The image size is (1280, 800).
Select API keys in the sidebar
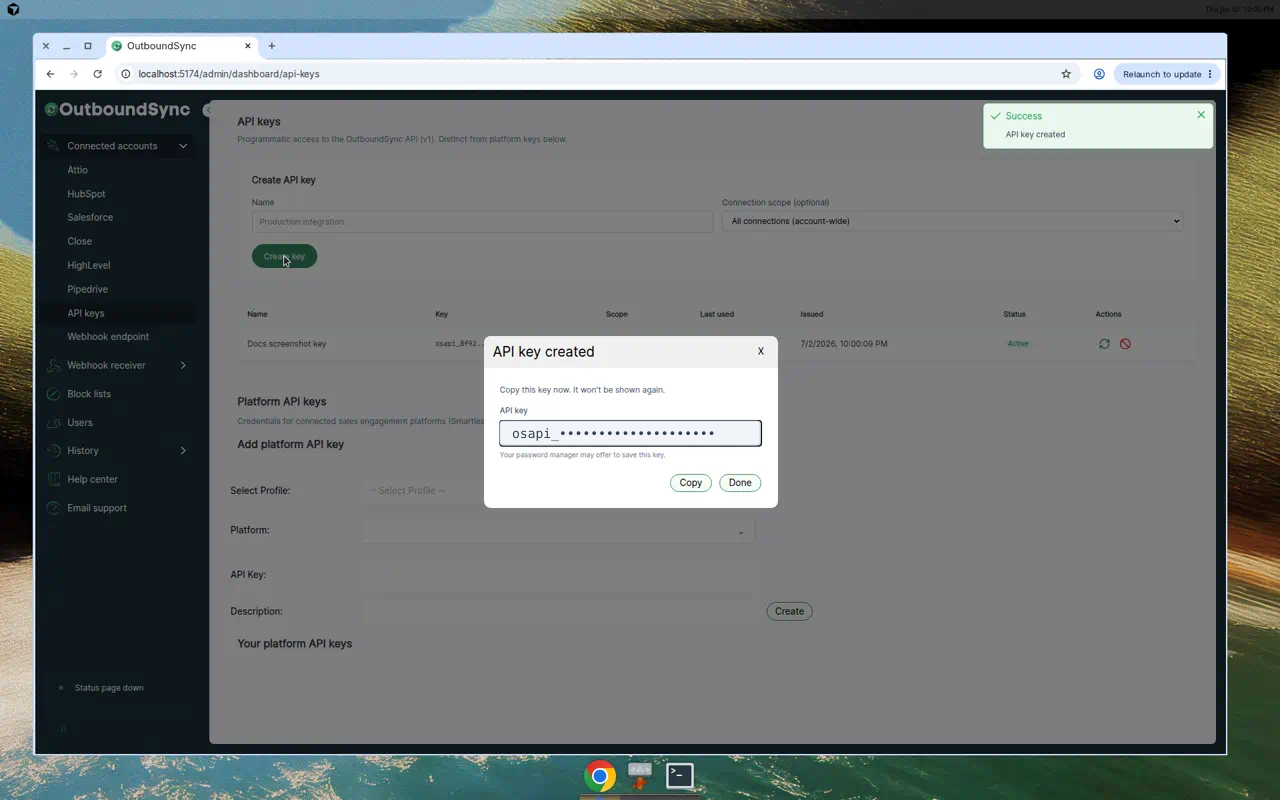[x=86, y=313]
